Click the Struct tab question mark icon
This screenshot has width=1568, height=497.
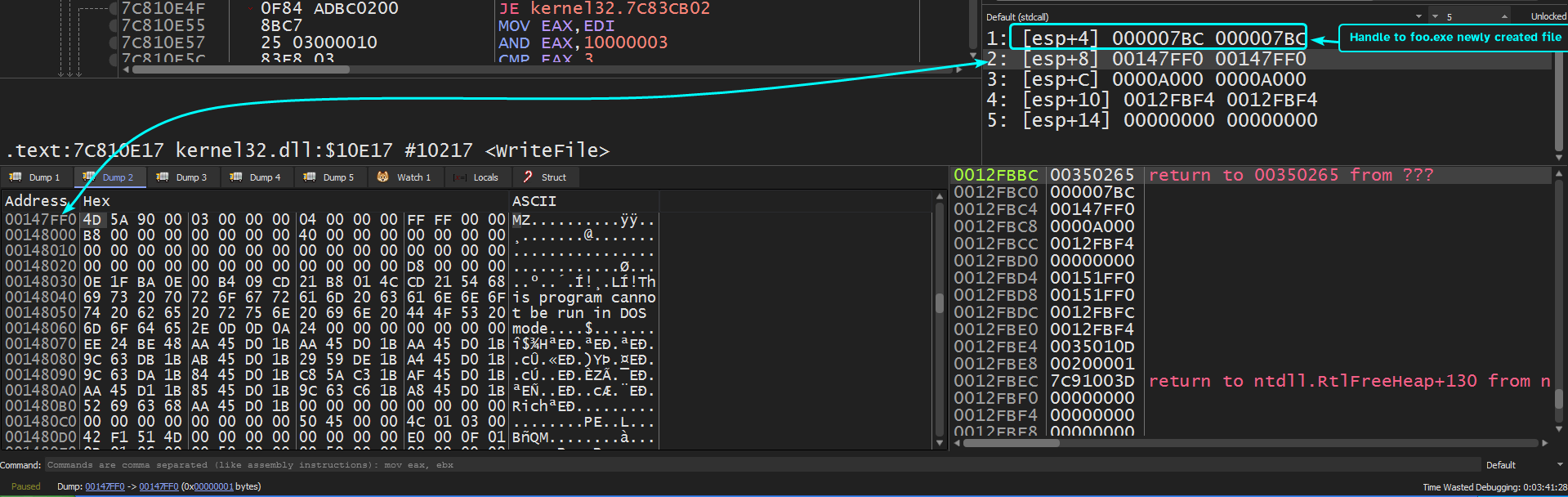528,177
